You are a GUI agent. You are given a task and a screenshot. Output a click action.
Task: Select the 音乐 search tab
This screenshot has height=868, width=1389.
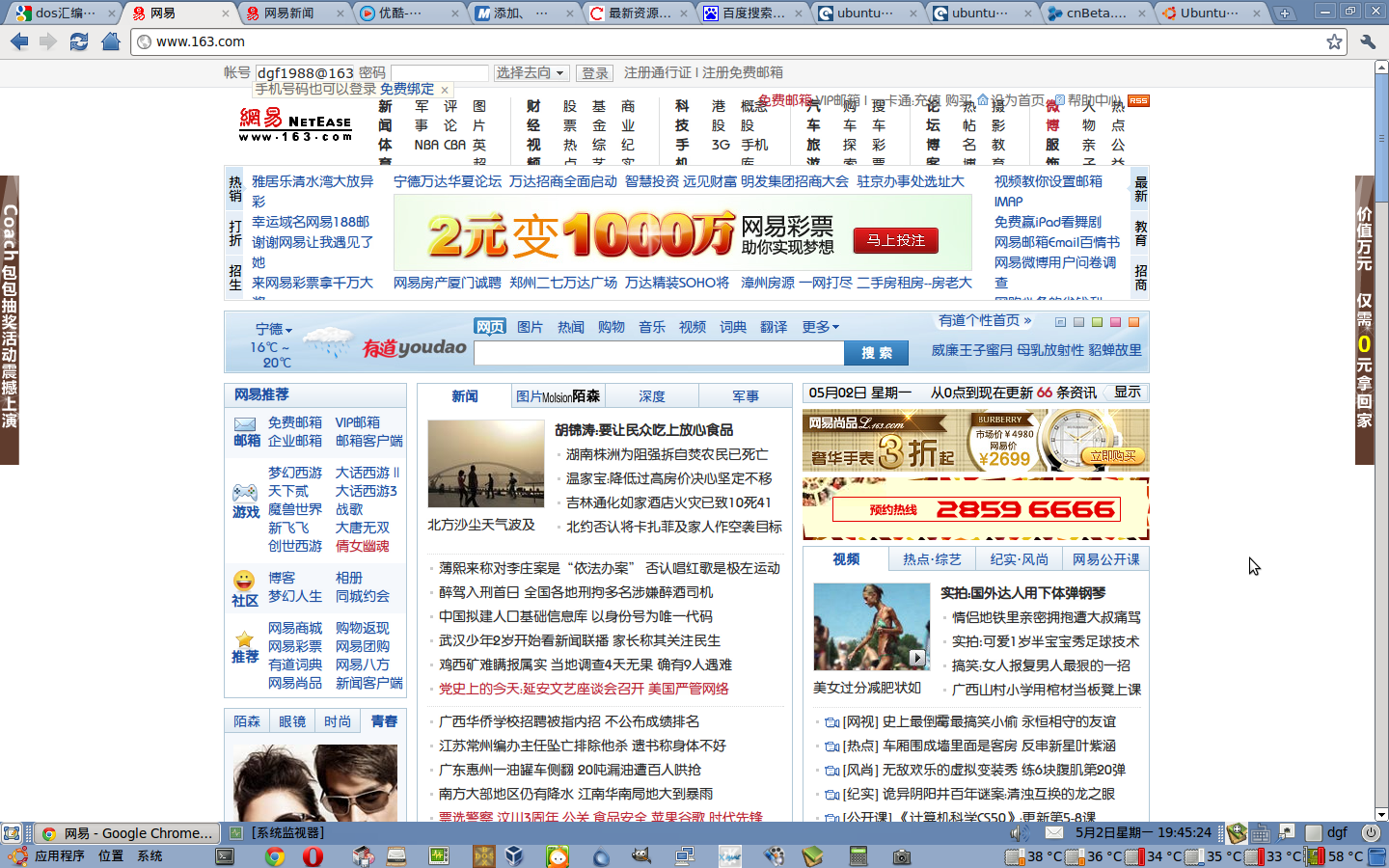click(x=652, y=327)
